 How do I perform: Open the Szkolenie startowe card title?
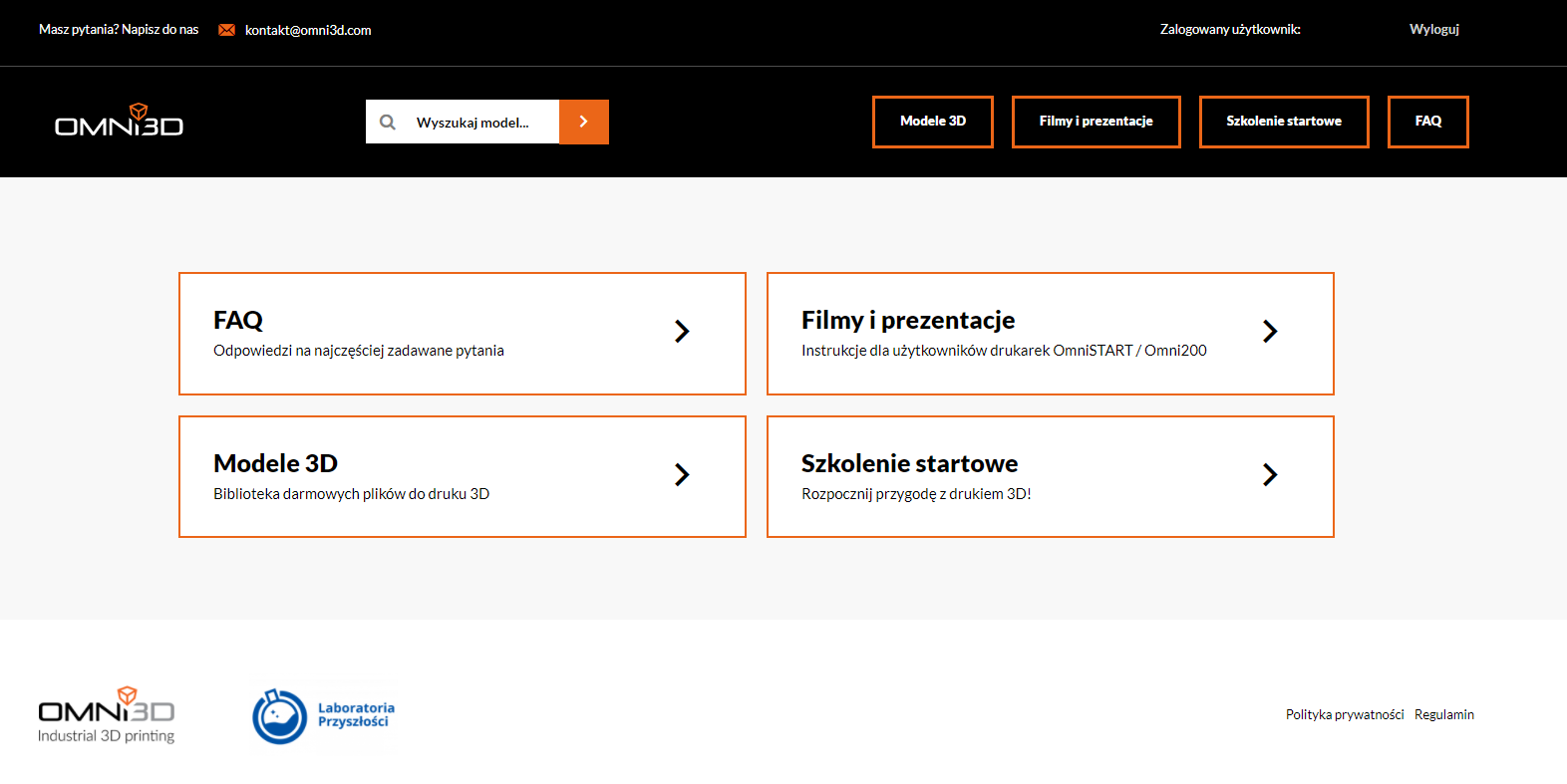(x=909, y=463)
